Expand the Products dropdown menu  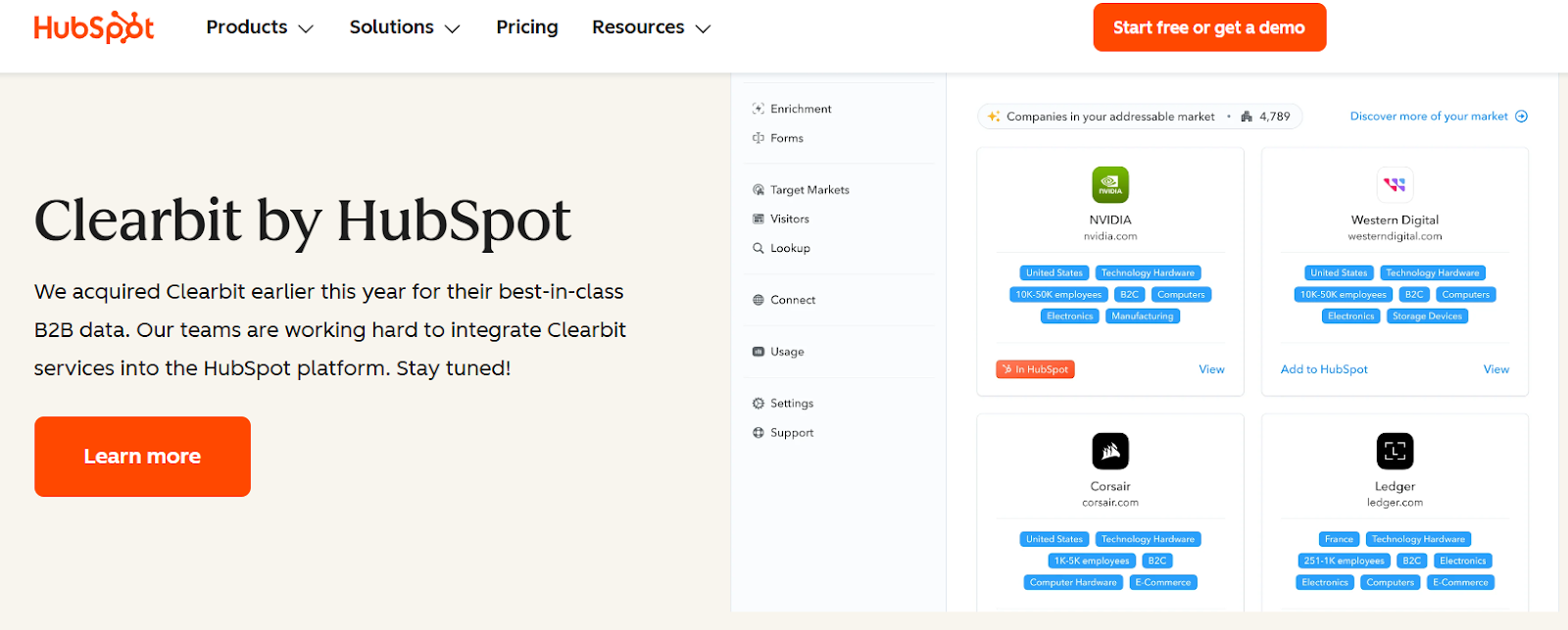click(260, 27)
